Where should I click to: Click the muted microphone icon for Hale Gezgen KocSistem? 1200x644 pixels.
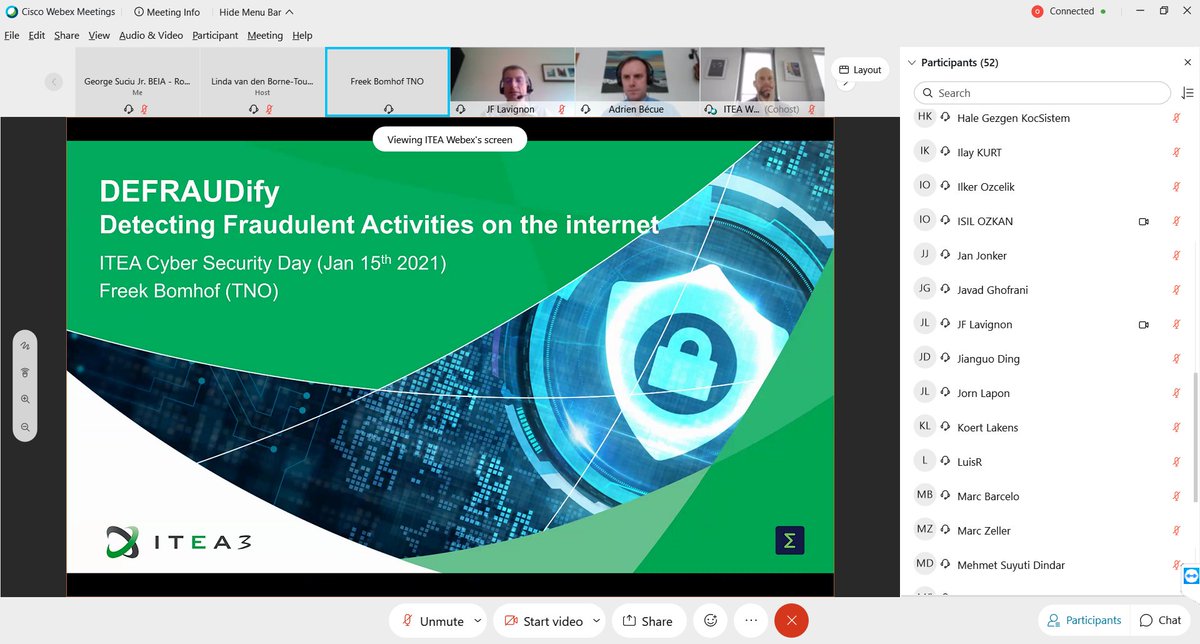coord(1177,118)
